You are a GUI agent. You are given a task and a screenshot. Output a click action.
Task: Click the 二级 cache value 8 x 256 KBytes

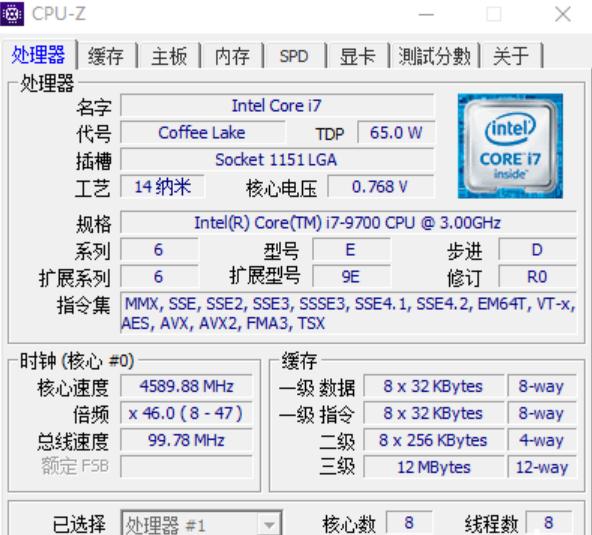[x=434, y=440]
